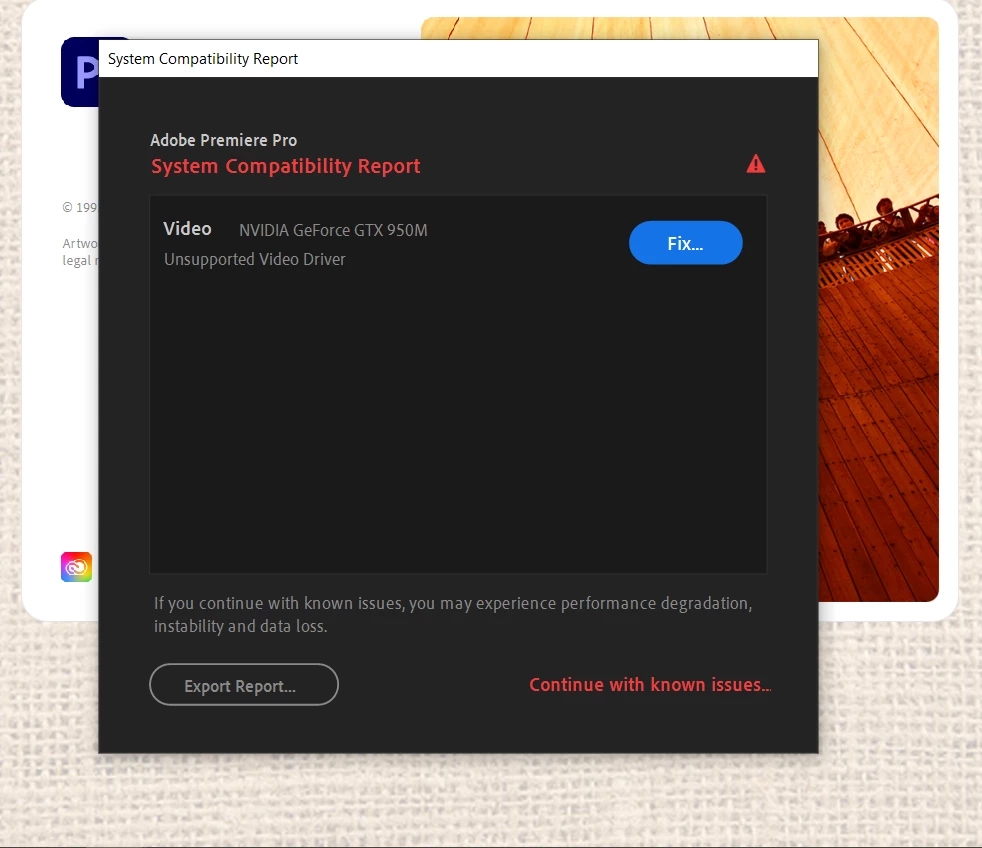
Task: Click the Premiere Pro logo on splash
Action: 80,72
